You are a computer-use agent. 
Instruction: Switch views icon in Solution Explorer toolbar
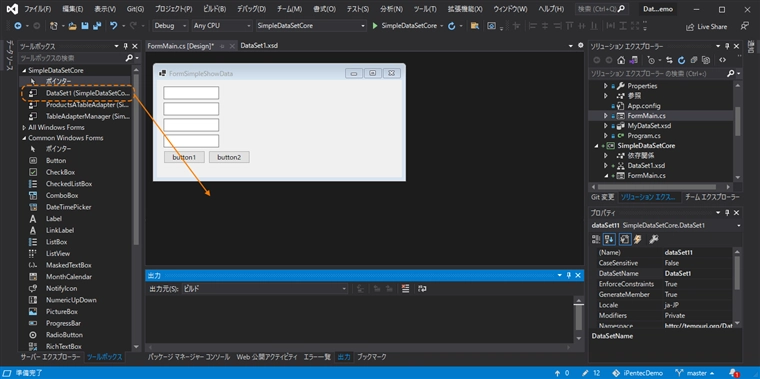pos(633,60)
